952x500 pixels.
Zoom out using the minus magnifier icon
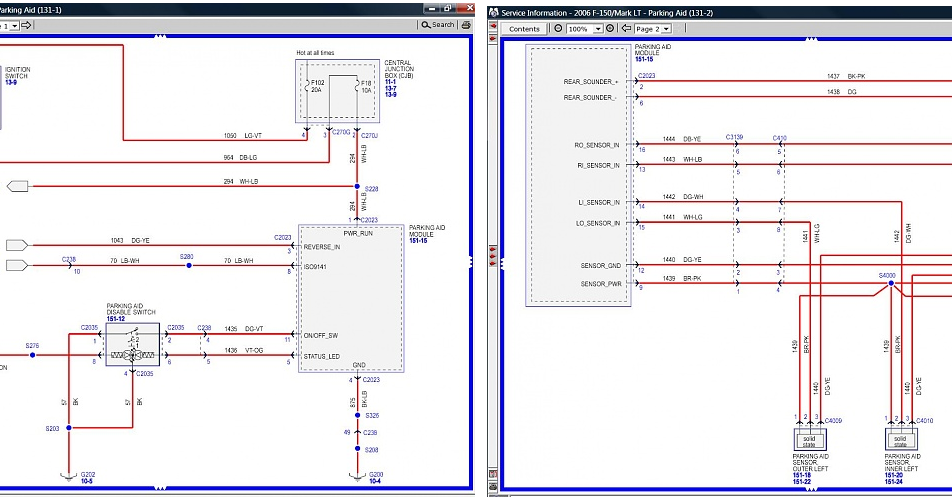pyautogui.click(x=558, y=29)
